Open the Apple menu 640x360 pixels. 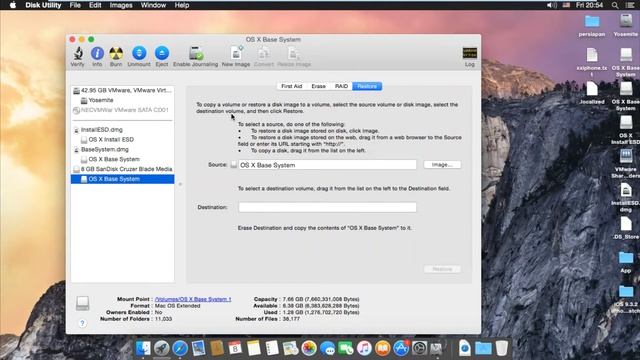[13, 5]
